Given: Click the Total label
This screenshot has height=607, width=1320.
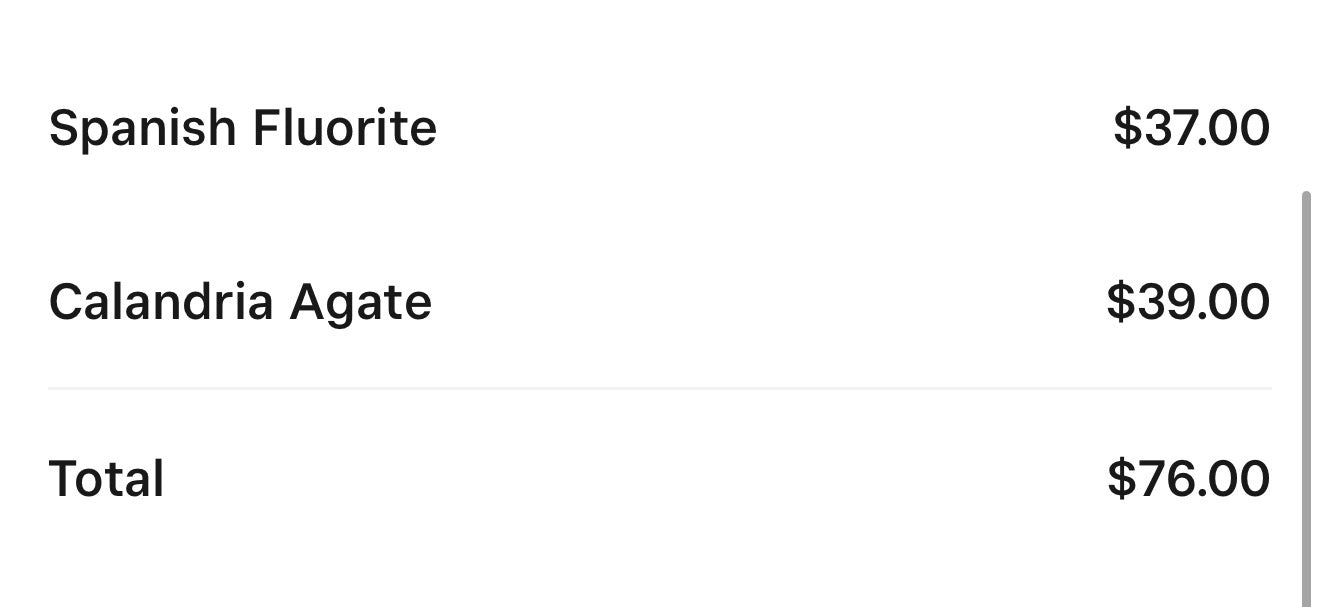Looking at the screenshot, I should (x=106, y=478).
